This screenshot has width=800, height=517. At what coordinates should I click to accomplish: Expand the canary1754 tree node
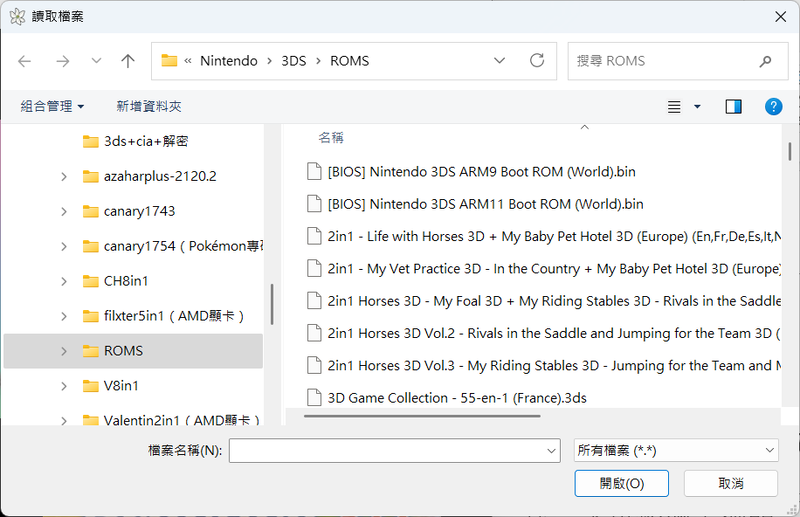pos(64,247)
